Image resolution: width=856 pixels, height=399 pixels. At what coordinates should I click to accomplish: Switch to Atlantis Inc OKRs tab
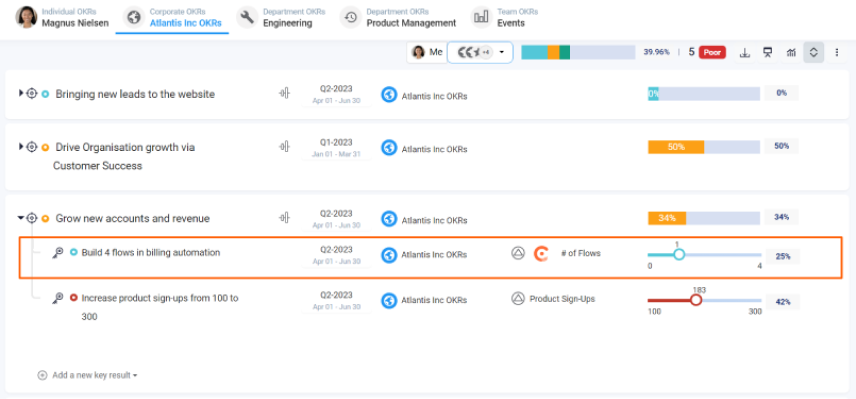point(173,18)
